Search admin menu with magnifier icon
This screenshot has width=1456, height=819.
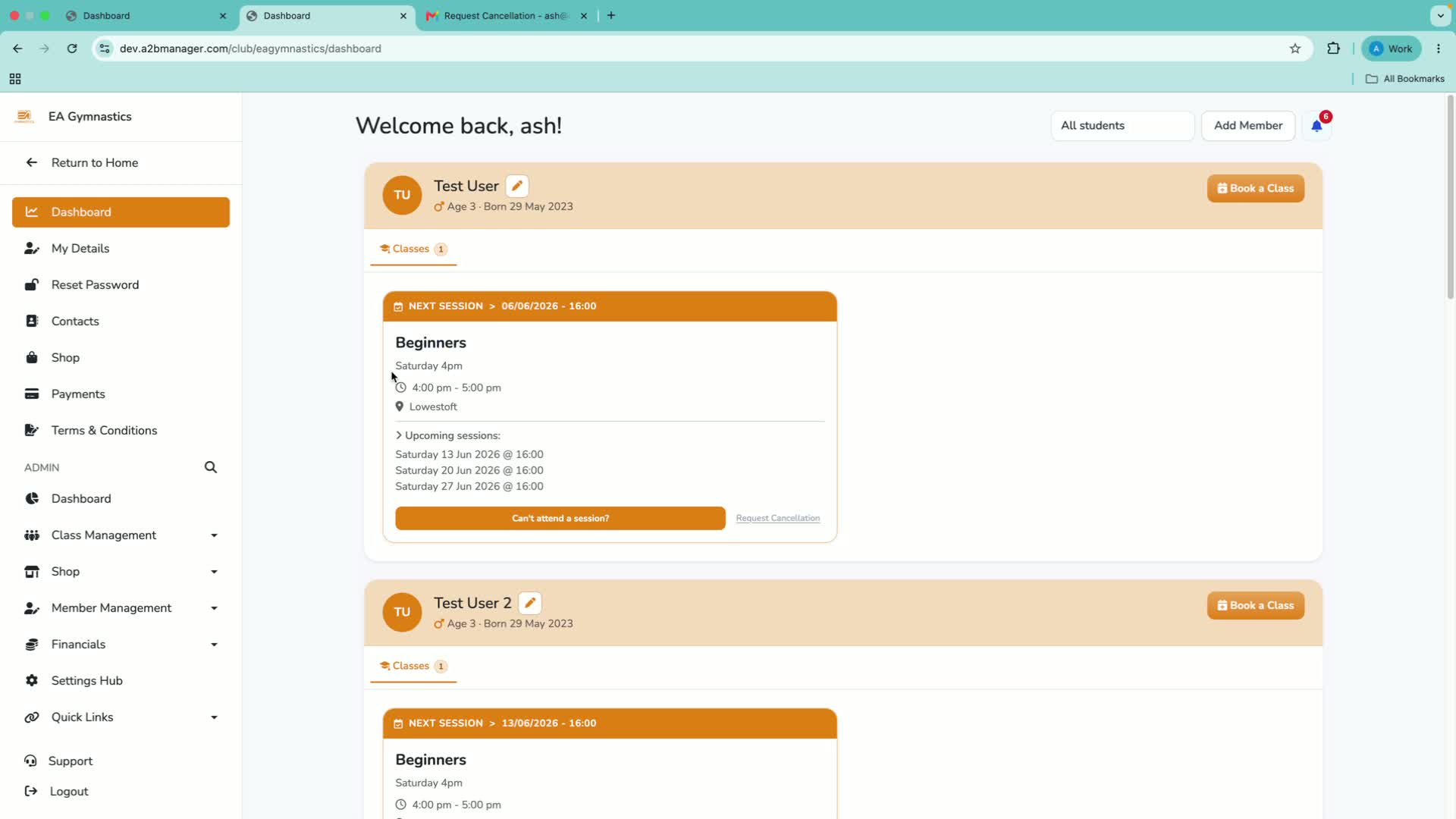pos(211,467)
